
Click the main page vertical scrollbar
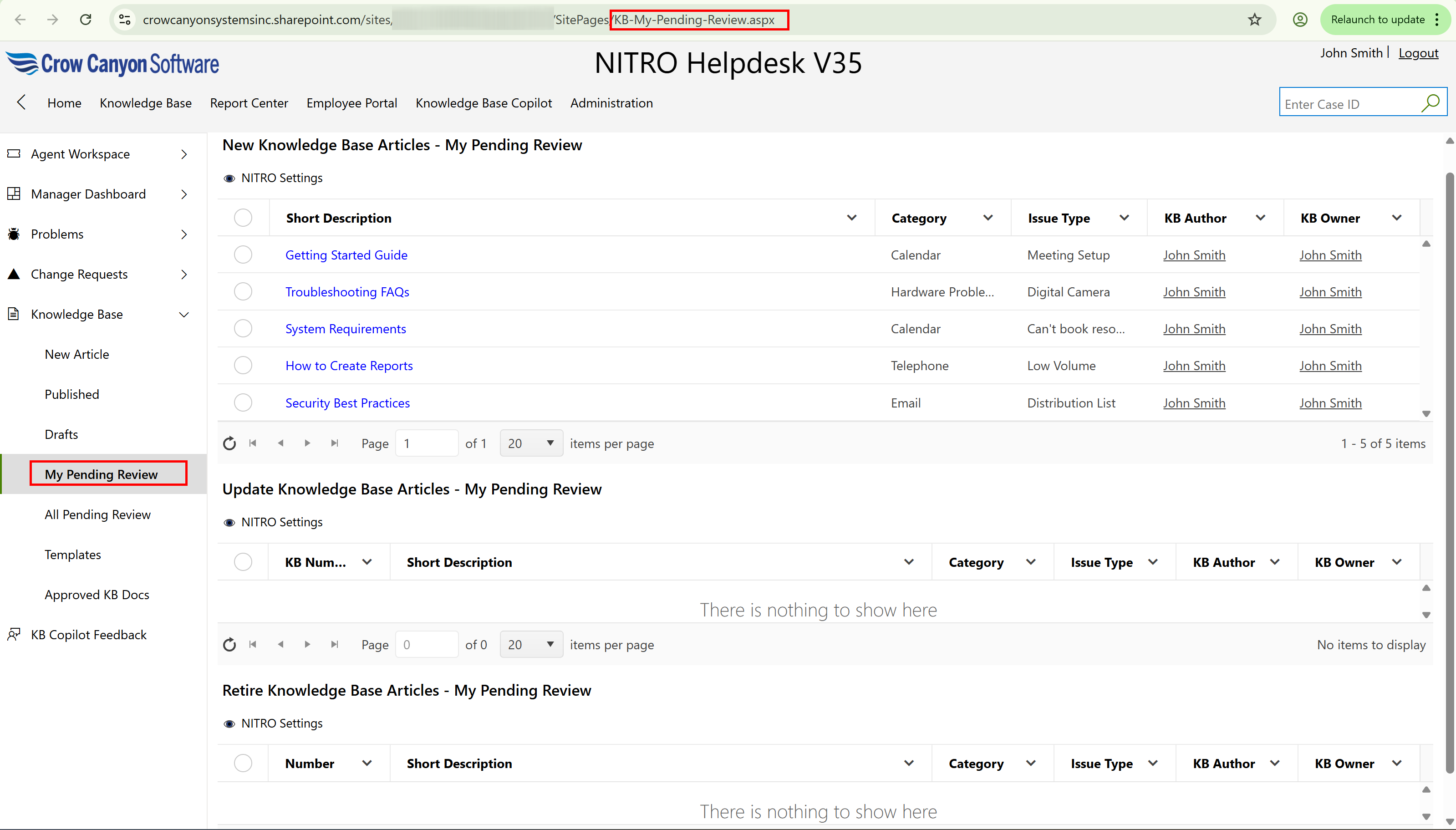point(1449,473)
